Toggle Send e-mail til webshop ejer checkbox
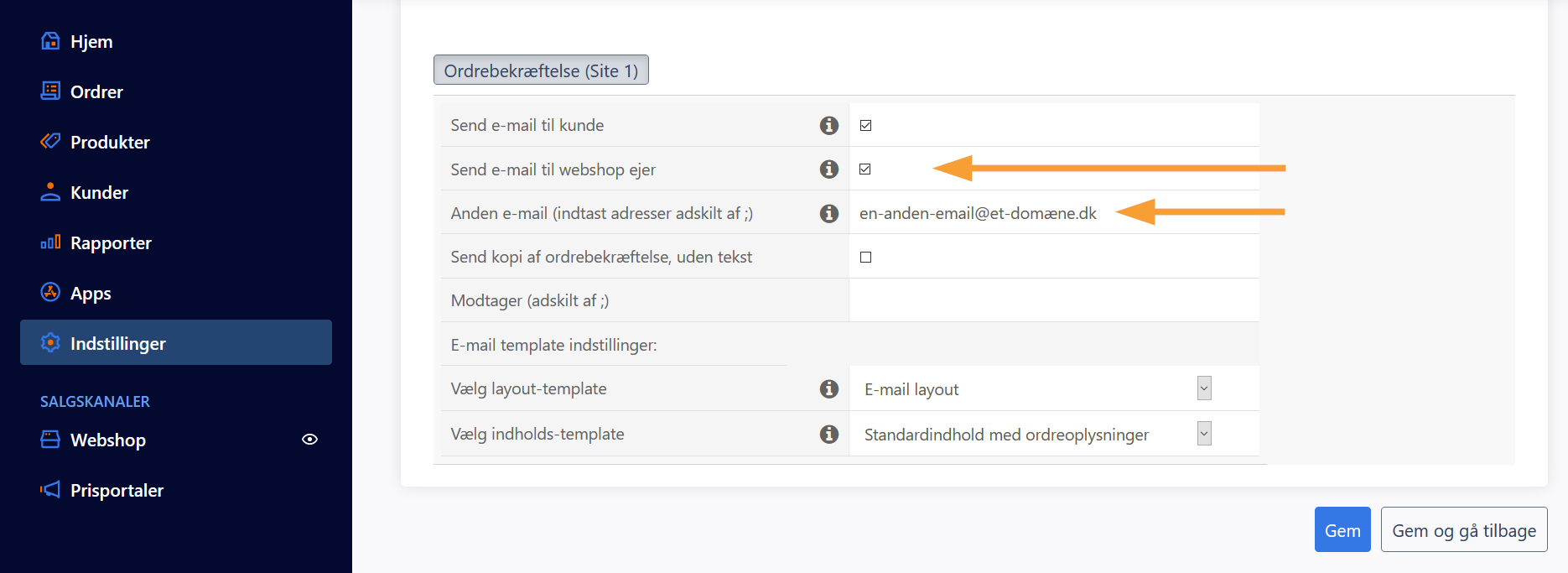 [x=865, y=169]
